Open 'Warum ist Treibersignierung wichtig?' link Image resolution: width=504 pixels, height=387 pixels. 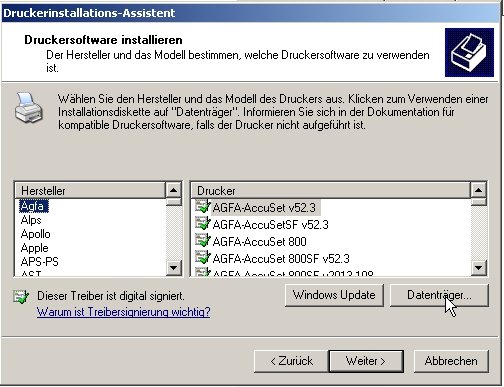tap(124, 312)
